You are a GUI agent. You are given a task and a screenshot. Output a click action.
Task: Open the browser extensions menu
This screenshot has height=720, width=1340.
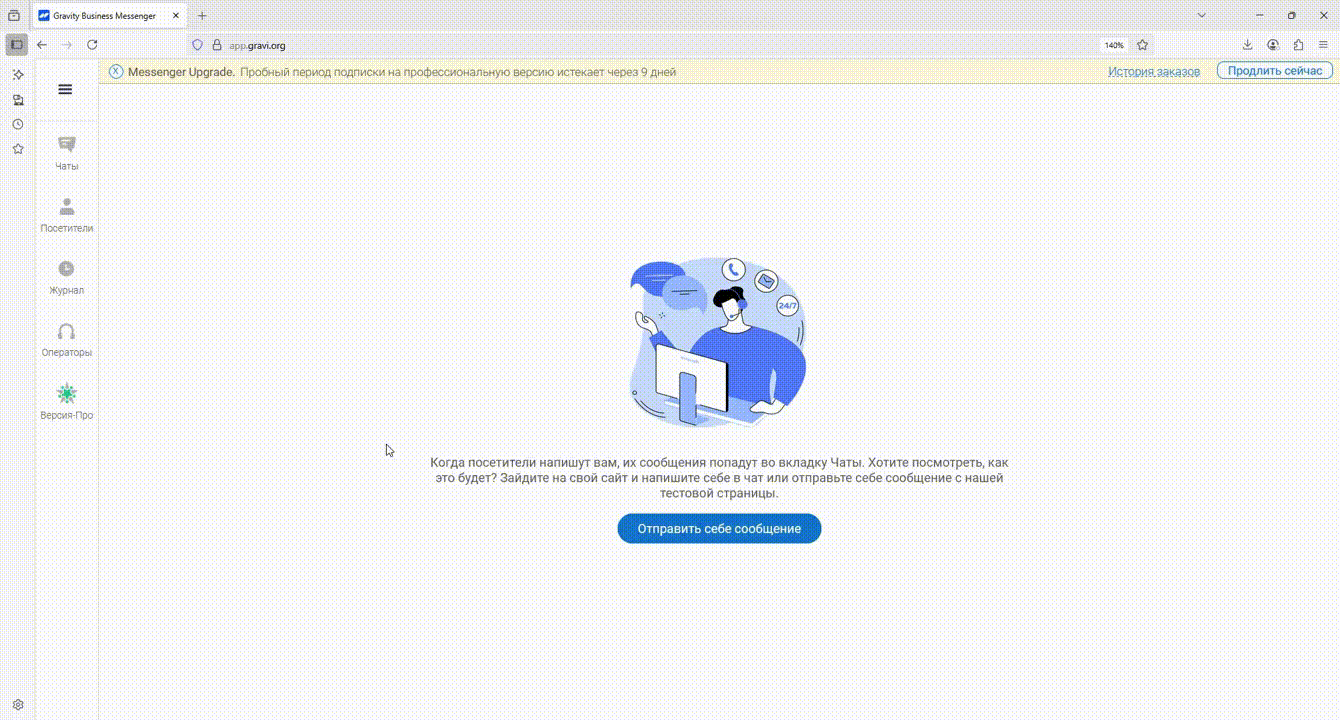(1298, 45)
